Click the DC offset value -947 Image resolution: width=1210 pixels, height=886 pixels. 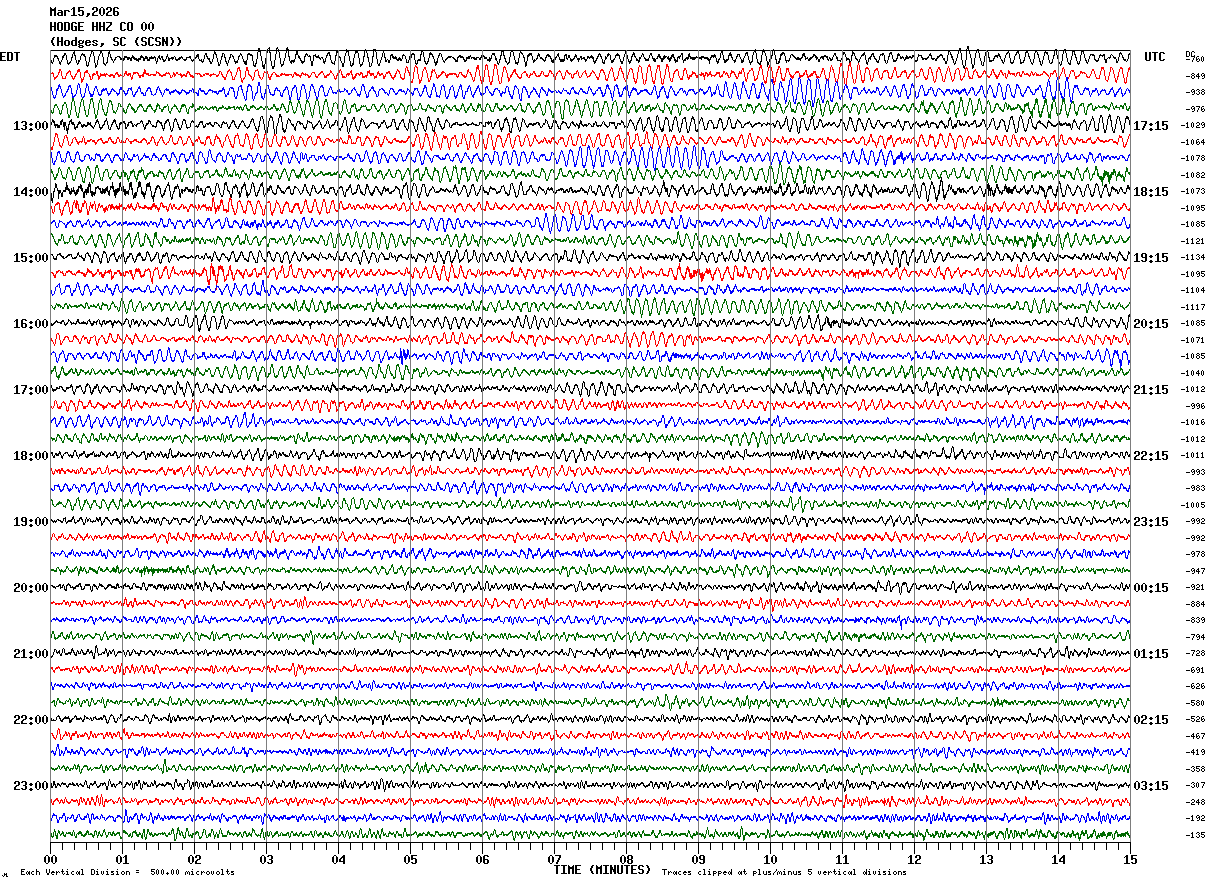(x=1195, y=571)
